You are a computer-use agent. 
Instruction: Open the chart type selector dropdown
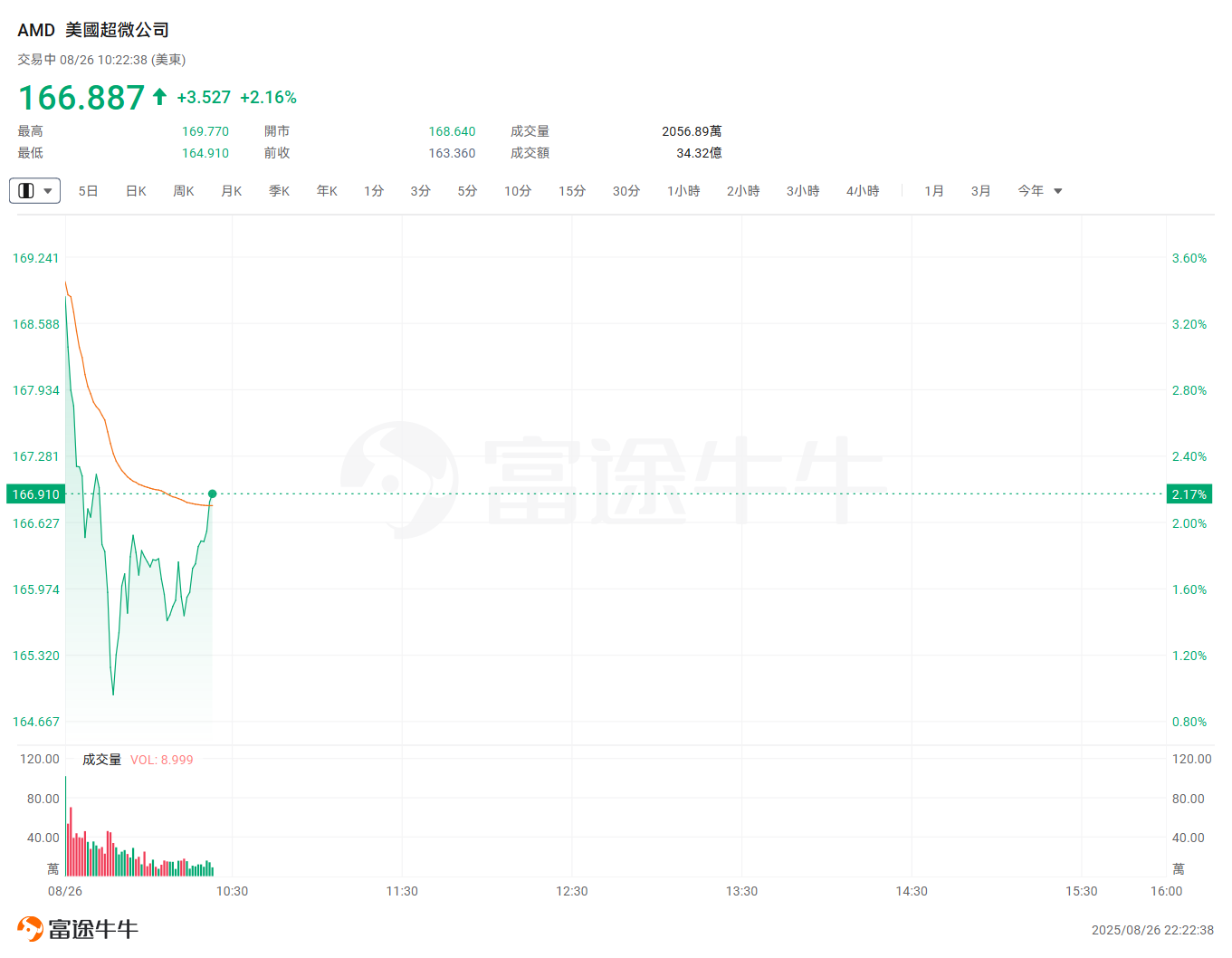pos(34,191)
